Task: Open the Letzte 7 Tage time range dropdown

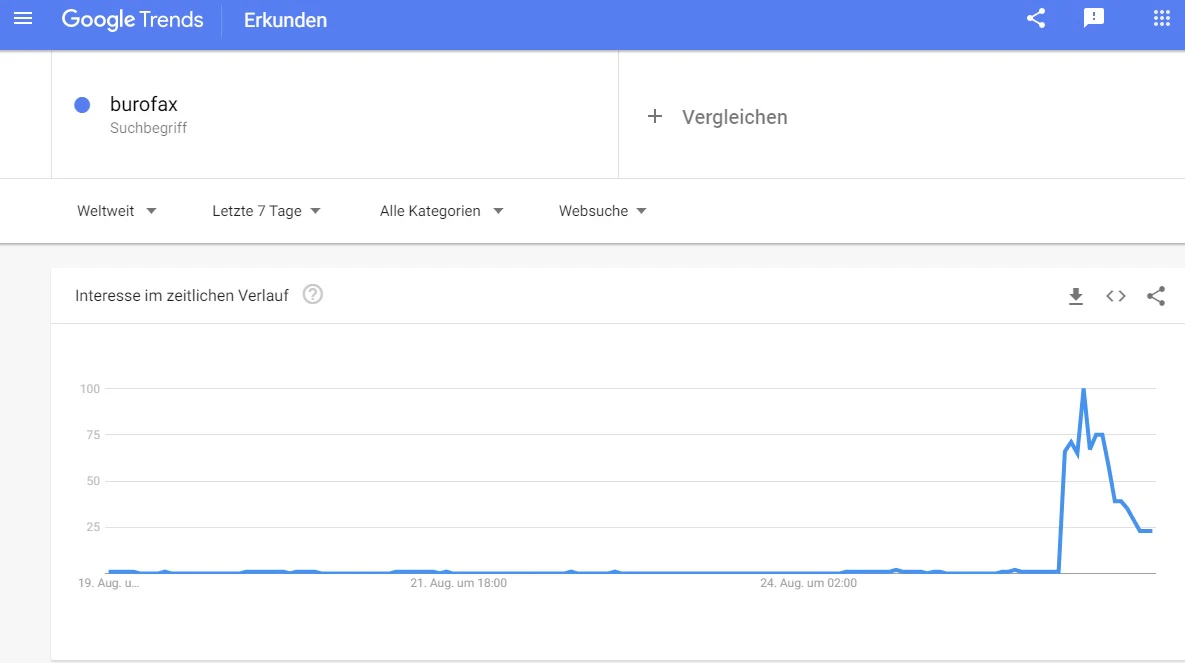Action: click(x=266, y=211)
